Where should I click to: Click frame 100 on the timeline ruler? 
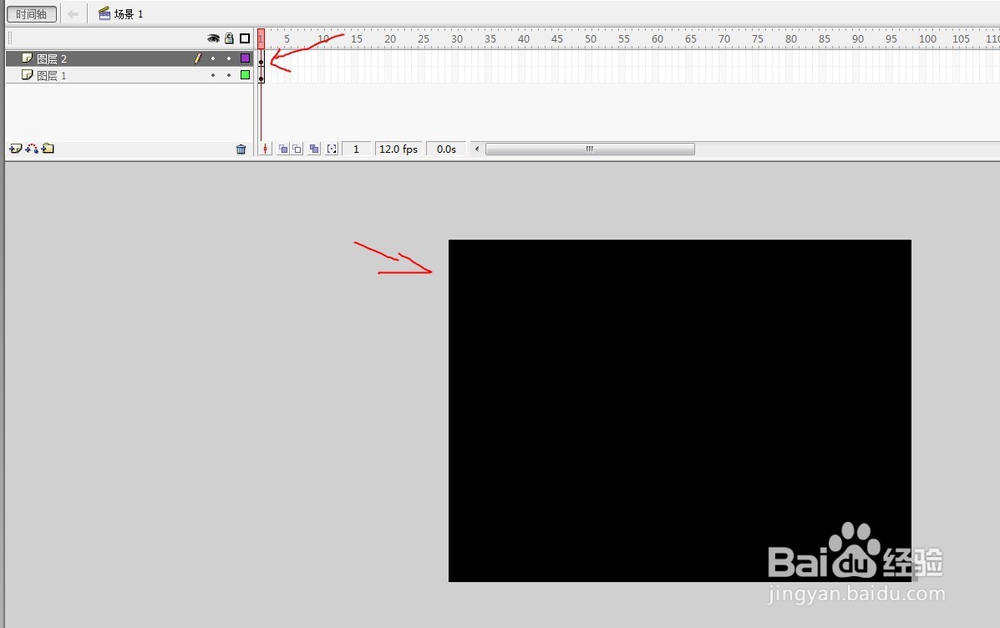[927, 39]
